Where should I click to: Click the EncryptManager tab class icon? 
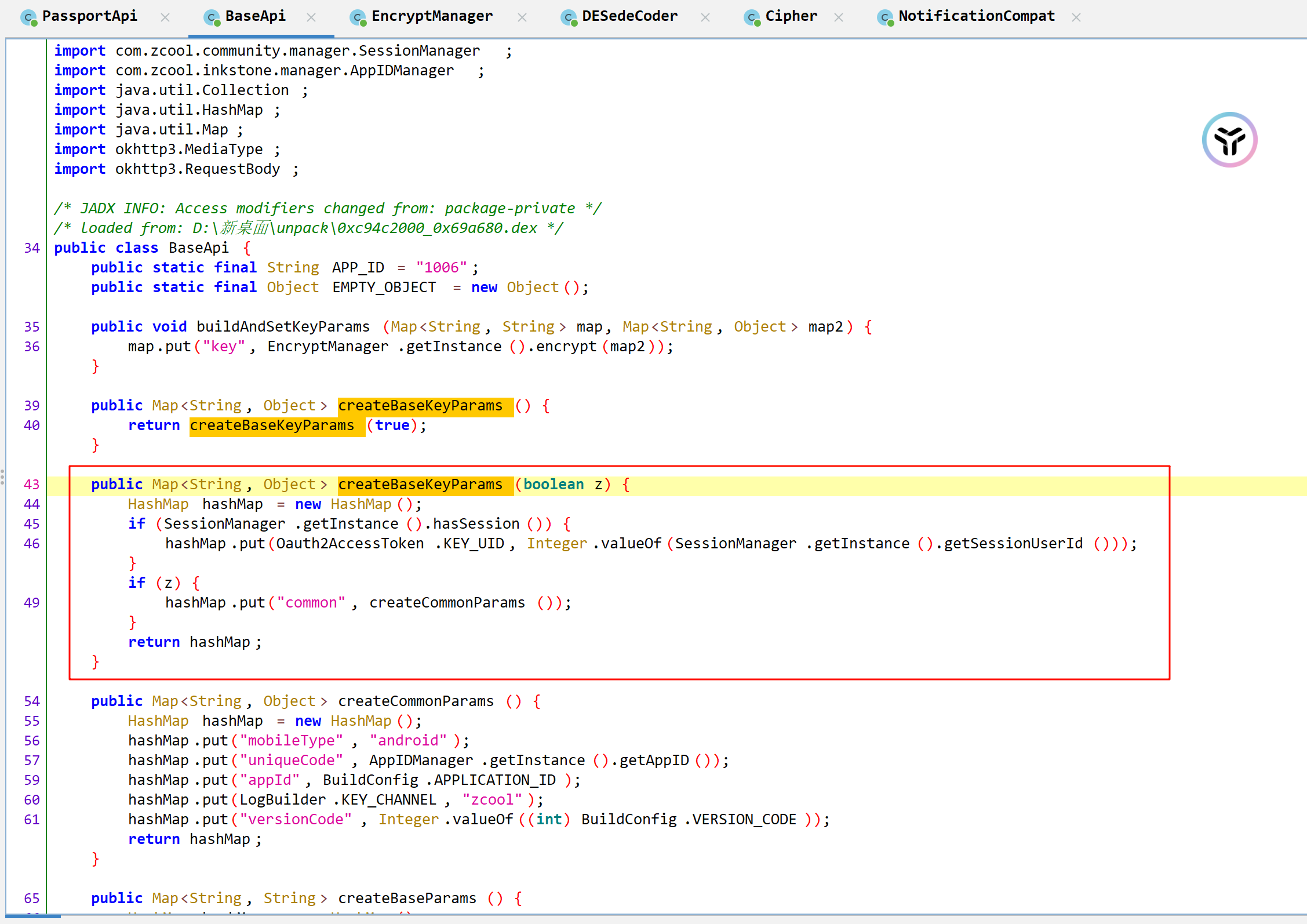358,17
